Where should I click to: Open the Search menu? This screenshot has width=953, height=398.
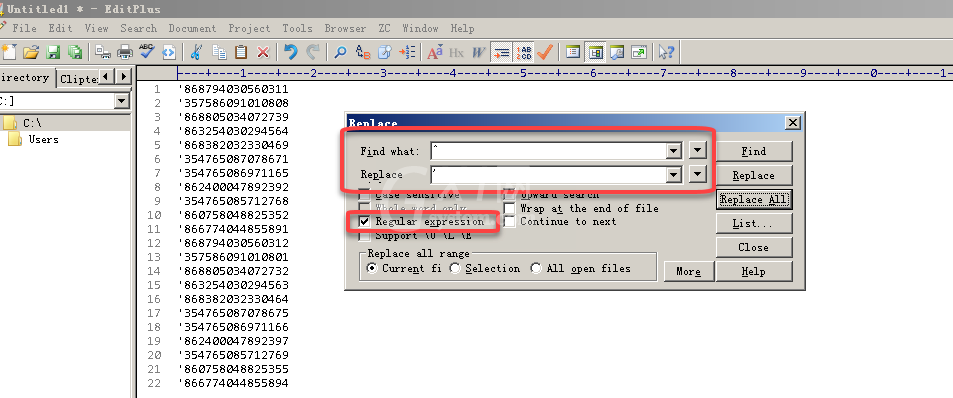click(x=139, y=29)
